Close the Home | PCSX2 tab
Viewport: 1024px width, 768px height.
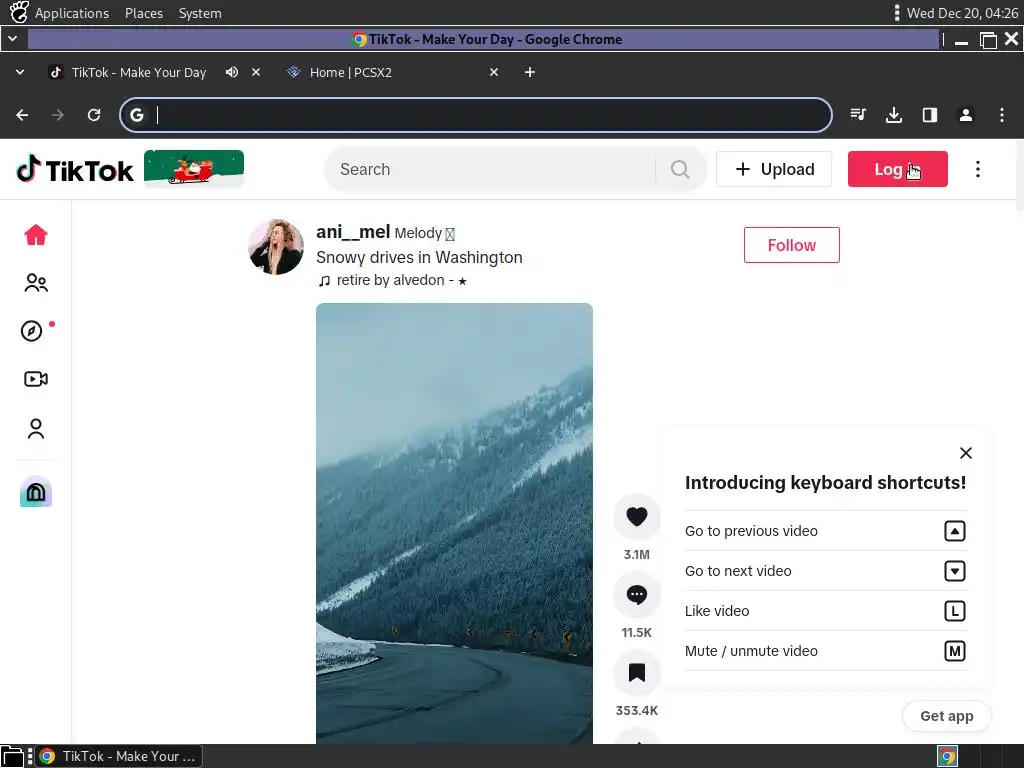[x=494, y=72]
